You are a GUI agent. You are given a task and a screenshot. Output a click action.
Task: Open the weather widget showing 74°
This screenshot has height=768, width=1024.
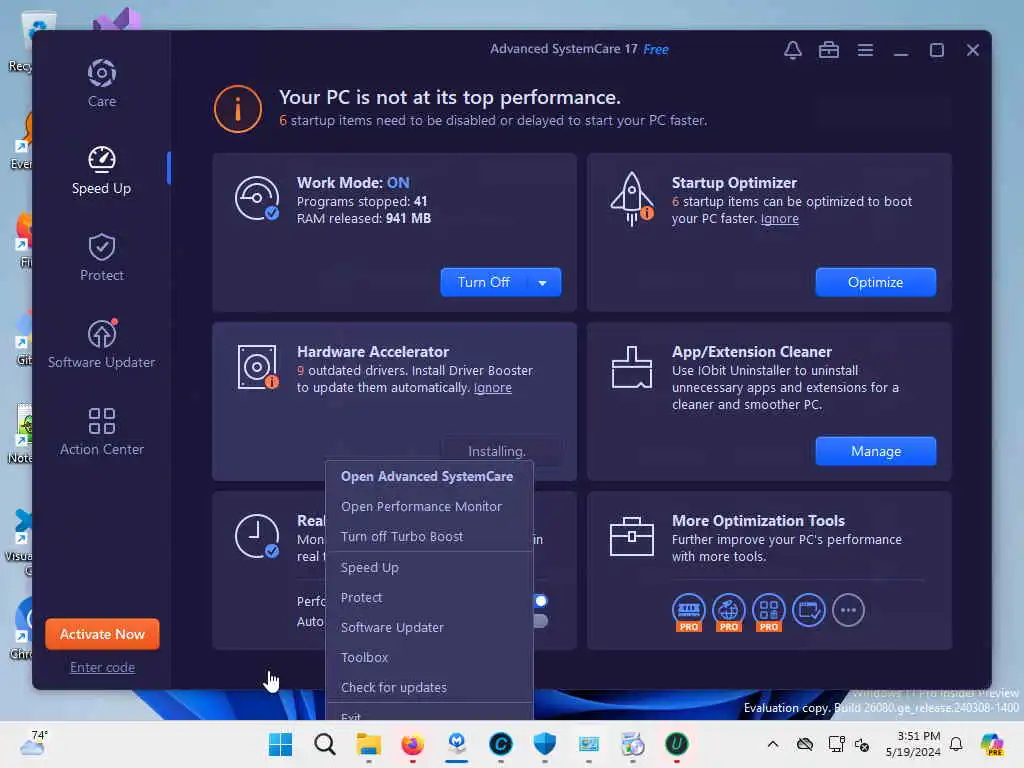coord(33,744)
